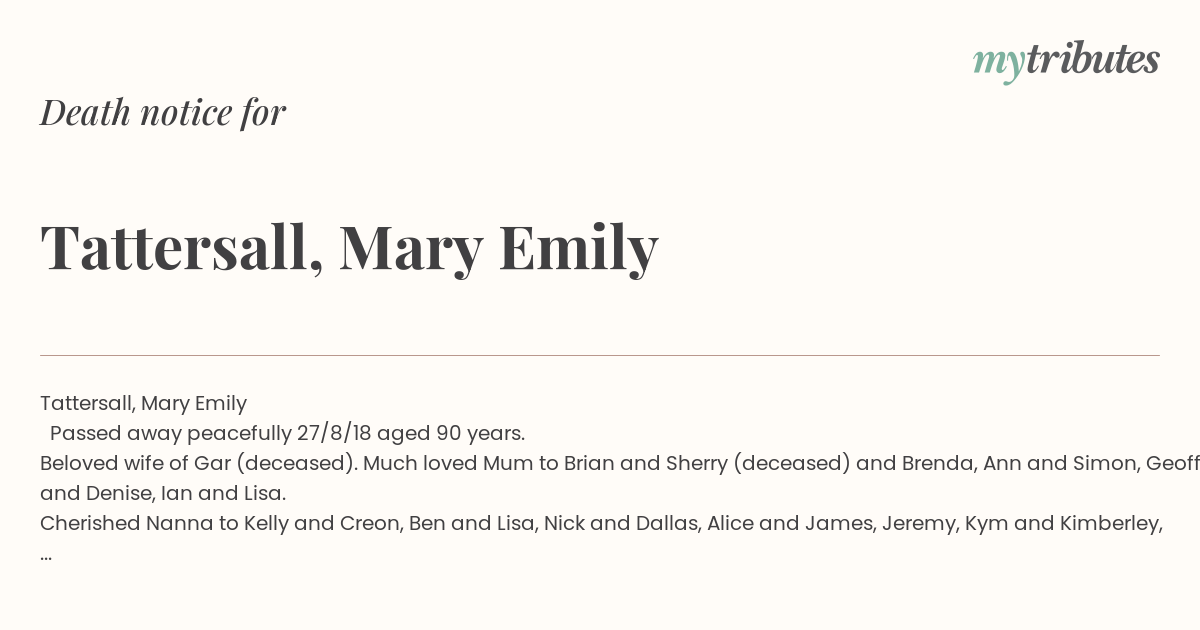Click the horizontal divider line
Screen dimensions: 1200x630
(x=600, y=355)
